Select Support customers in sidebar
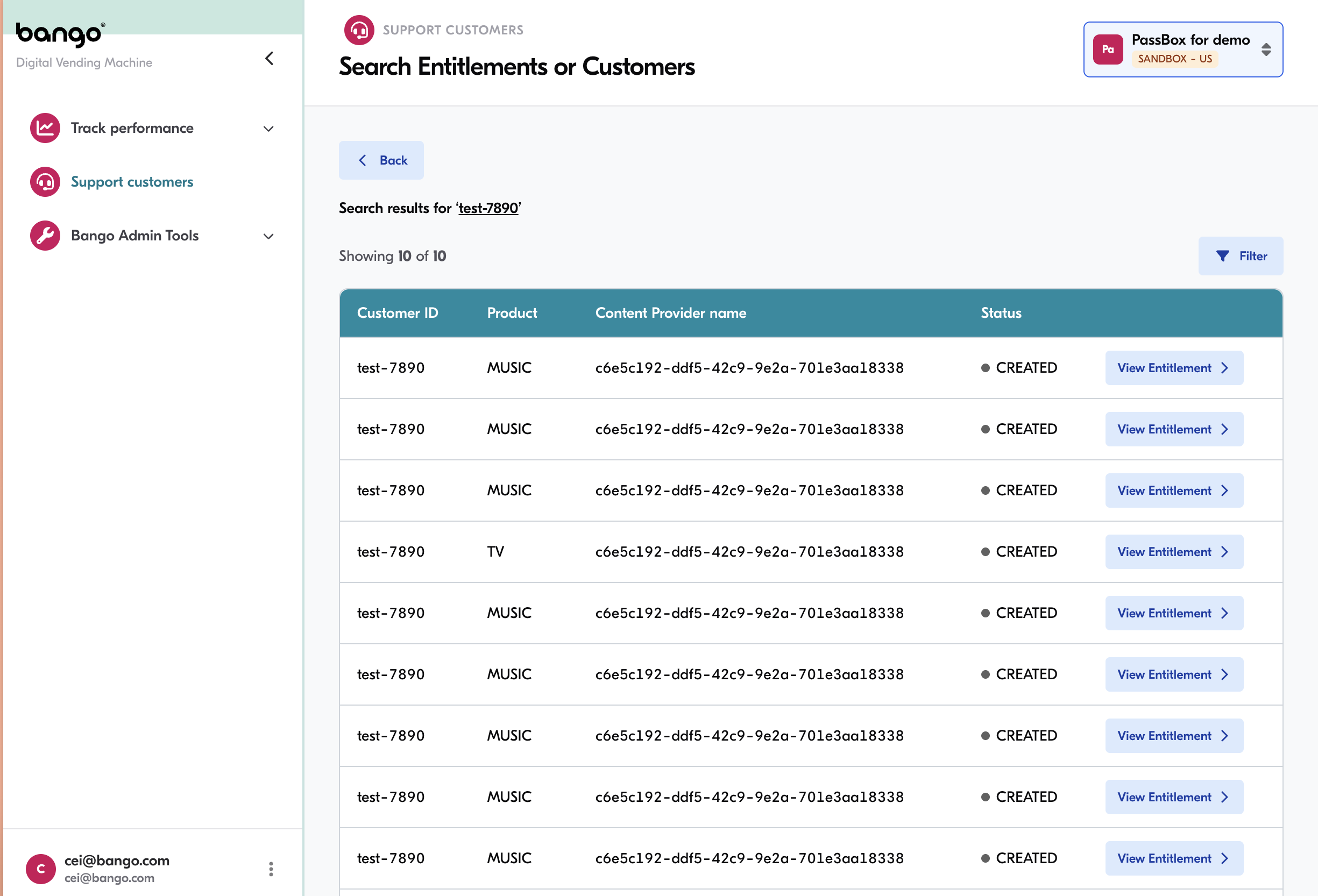Image resolution: width=1318 pixels, height=896 pixels. 152,182
